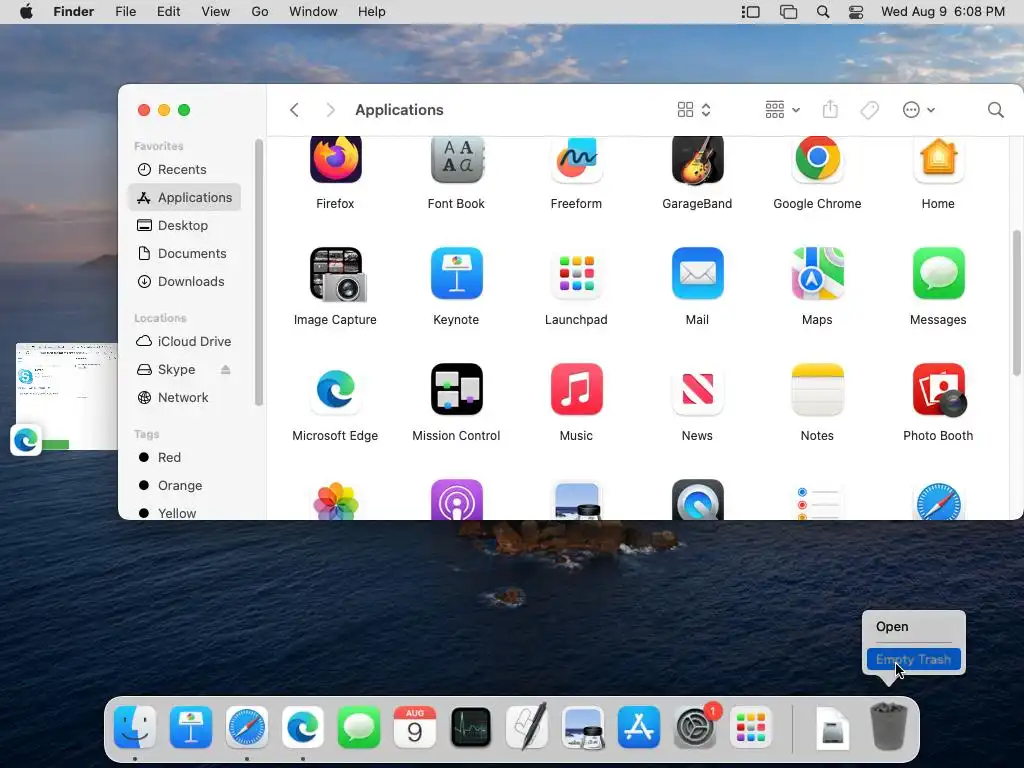Select the News app icon

pyautogui.click(x=697, y=389)
